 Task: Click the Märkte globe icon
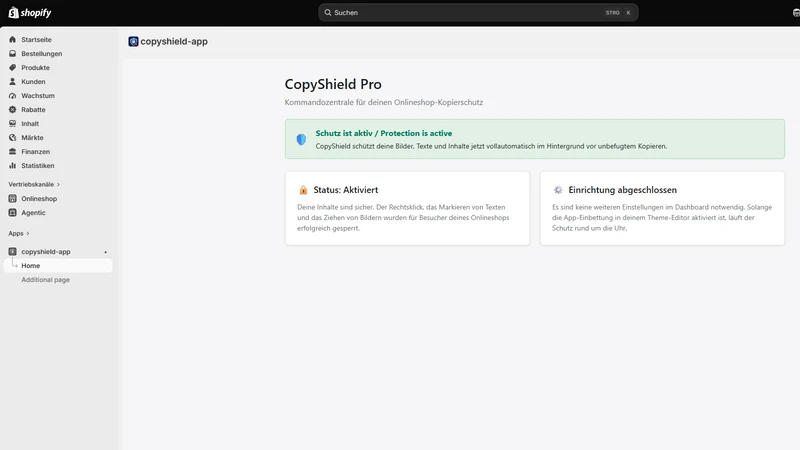click(13, 138)
